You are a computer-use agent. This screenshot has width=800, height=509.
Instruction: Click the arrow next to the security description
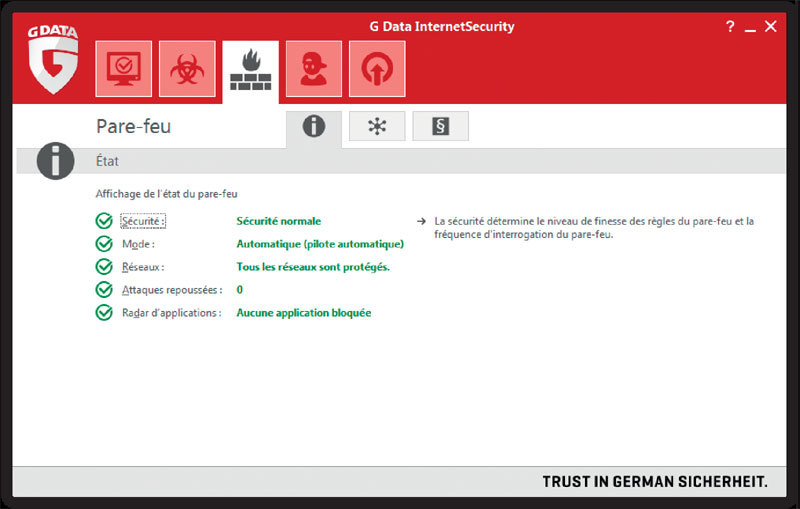[421, 221]
